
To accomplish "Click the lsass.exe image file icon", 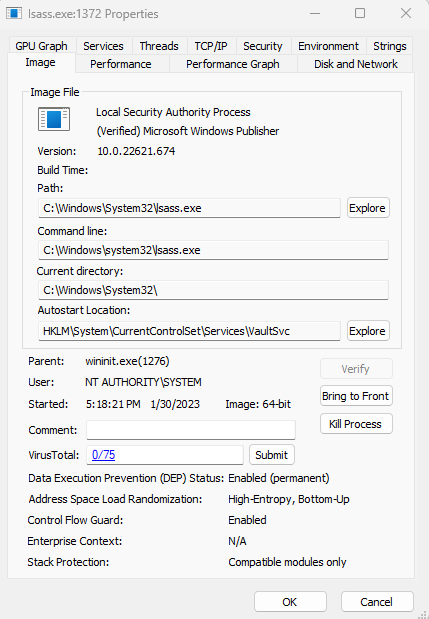I will pyautogui.click(x=54, y=119).
